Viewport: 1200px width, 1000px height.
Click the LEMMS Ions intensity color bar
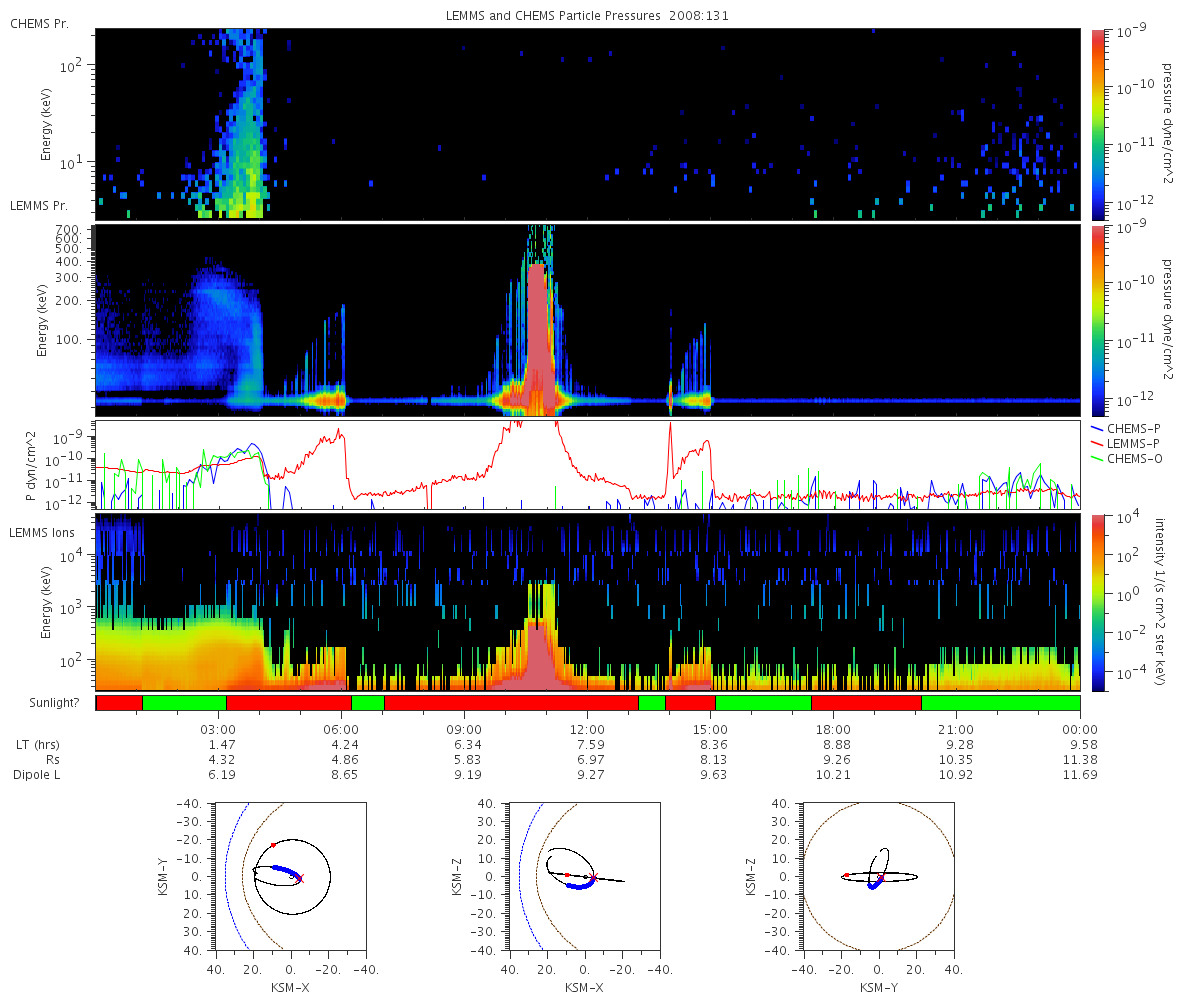pos(1099,601)
